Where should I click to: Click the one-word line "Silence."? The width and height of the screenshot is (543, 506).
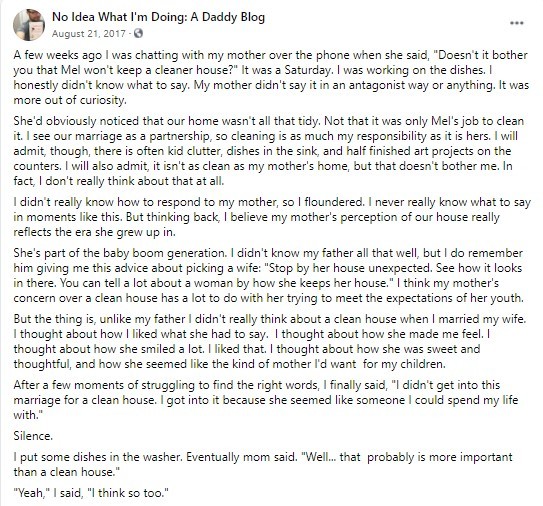click(33, 436)
